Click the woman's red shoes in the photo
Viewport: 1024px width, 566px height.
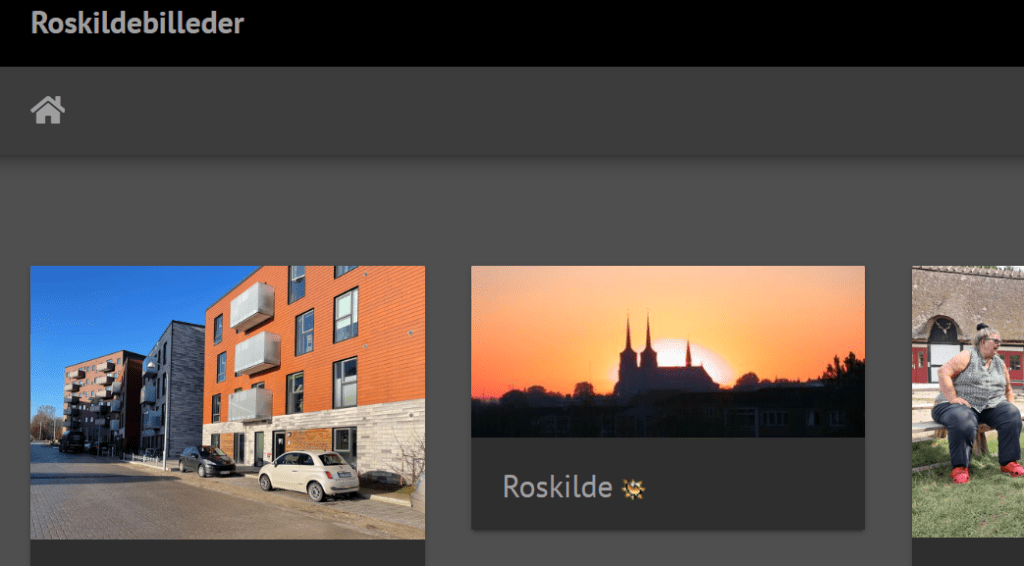pyautogui.click(x=985, y=472)
